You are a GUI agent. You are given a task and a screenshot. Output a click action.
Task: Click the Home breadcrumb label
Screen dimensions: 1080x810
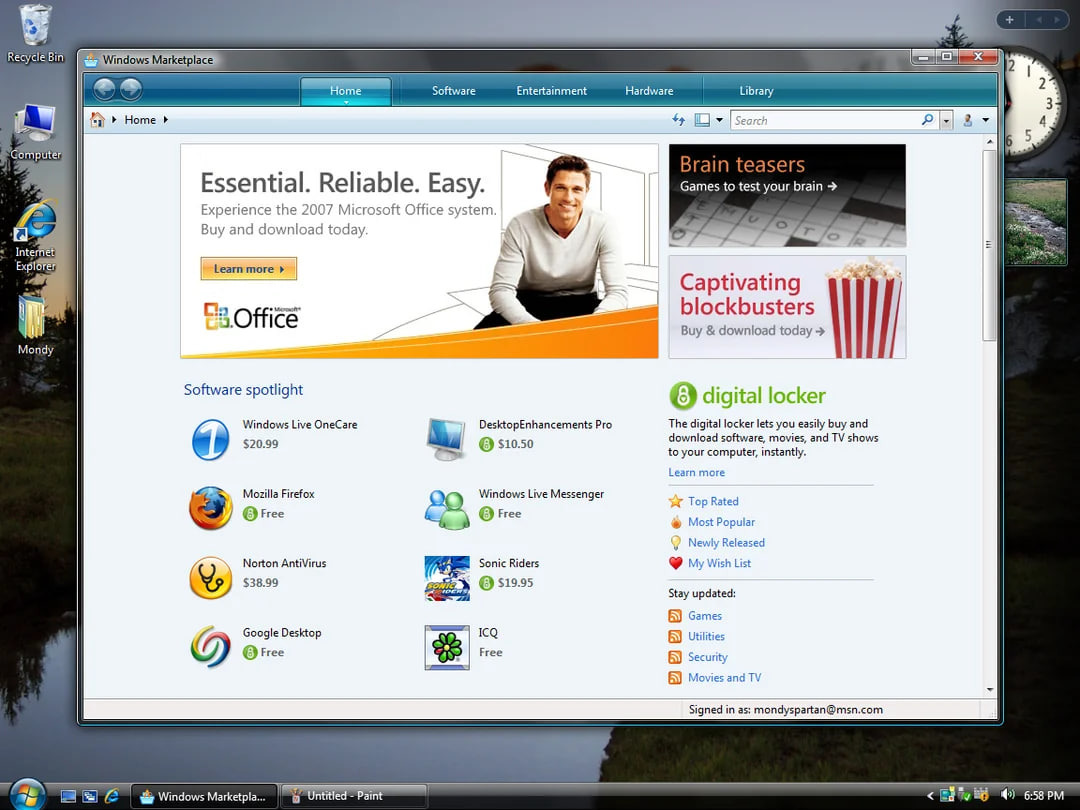[x=140, y=120]
